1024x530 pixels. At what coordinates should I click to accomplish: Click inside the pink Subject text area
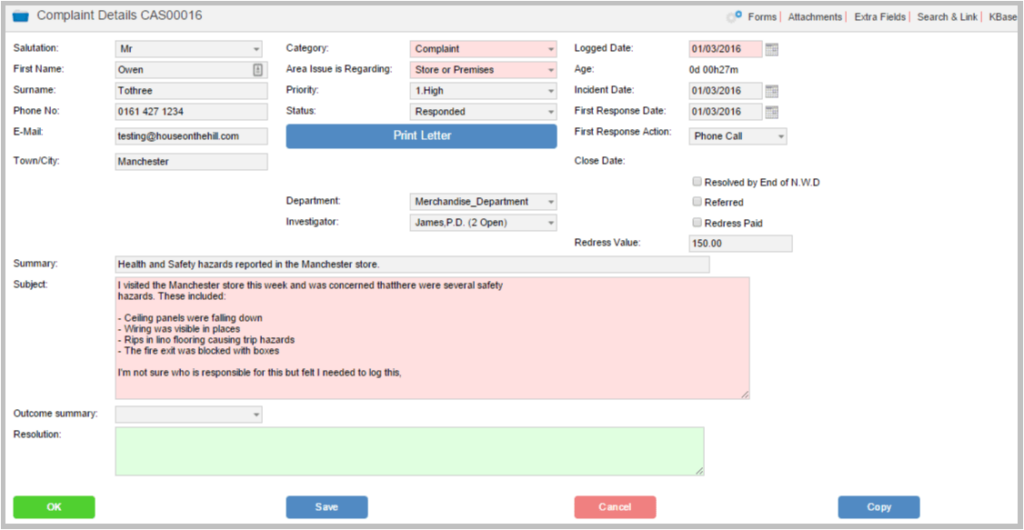coord(432,338)
